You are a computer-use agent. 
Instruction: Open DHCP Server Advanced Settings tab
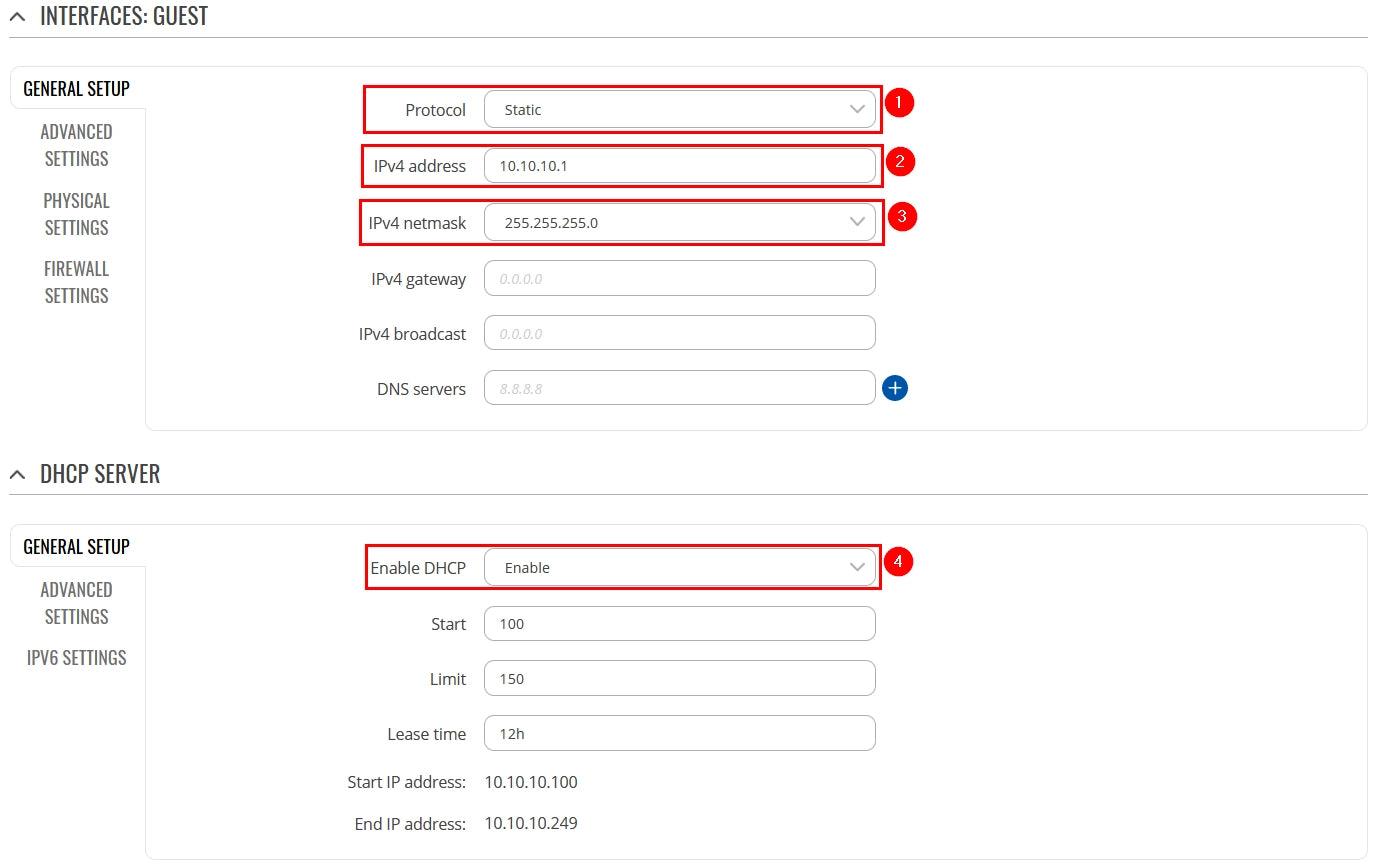point(77,603)
